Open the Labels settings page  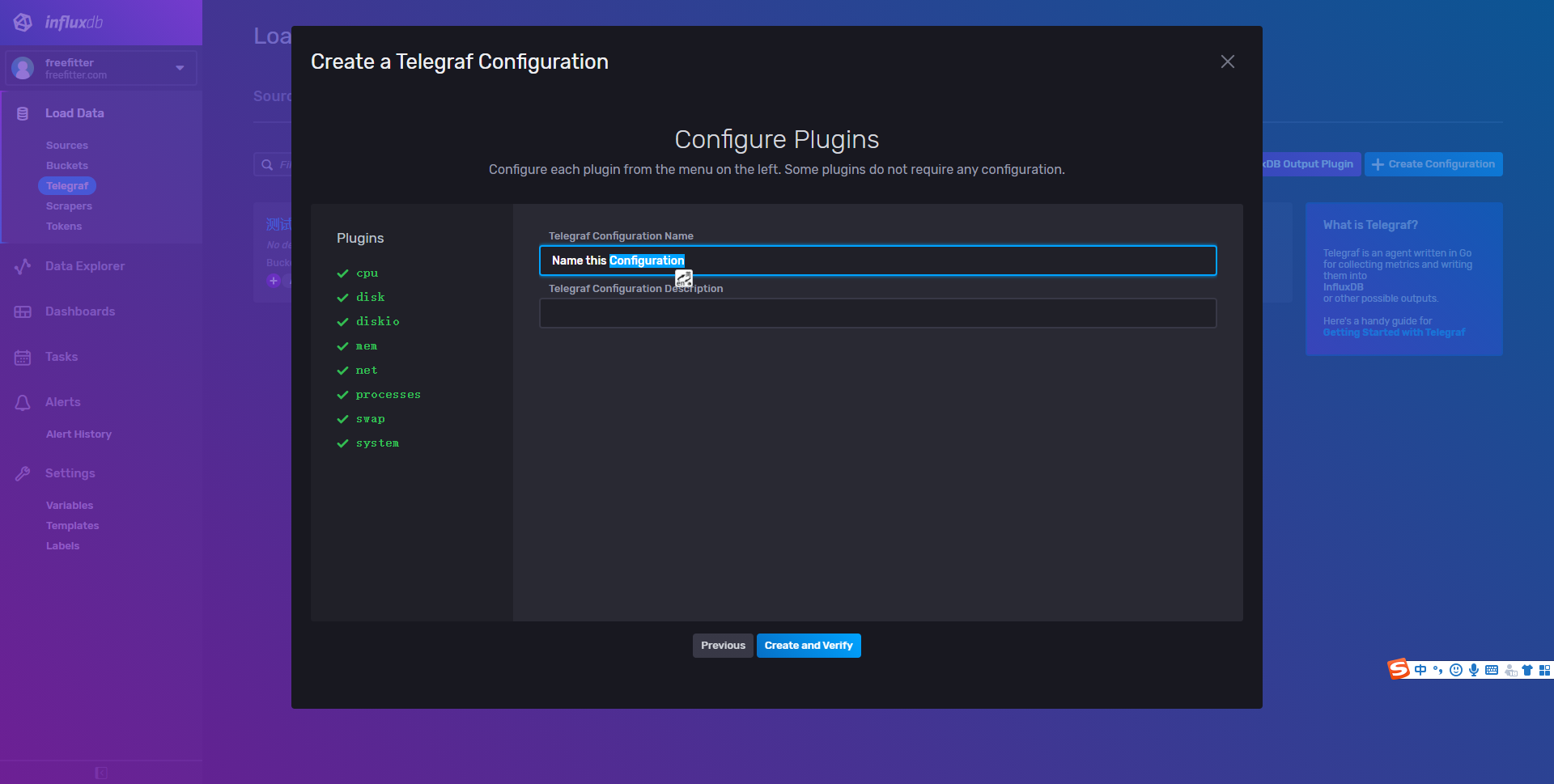(x=63, y=546)
